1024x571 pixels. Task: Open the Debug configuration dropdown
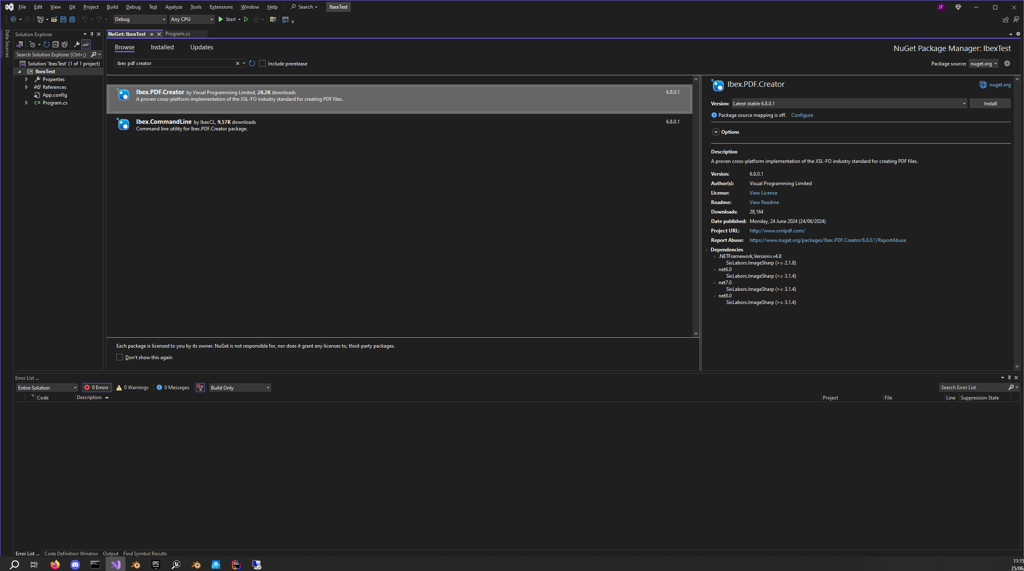pos(139,19)
